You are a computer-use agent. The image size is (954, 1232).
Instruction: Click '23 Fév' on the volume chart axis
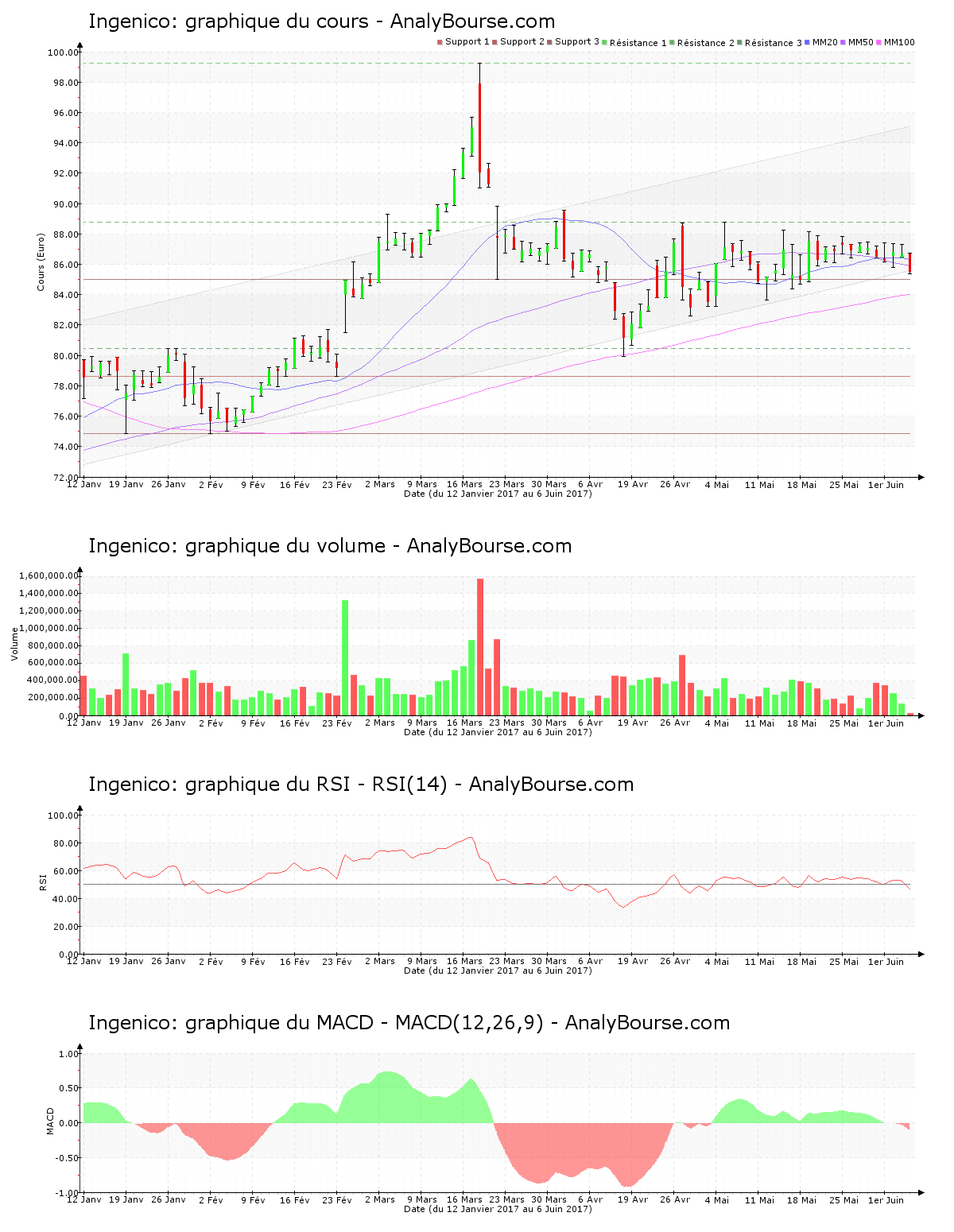[x=337, y=723]
